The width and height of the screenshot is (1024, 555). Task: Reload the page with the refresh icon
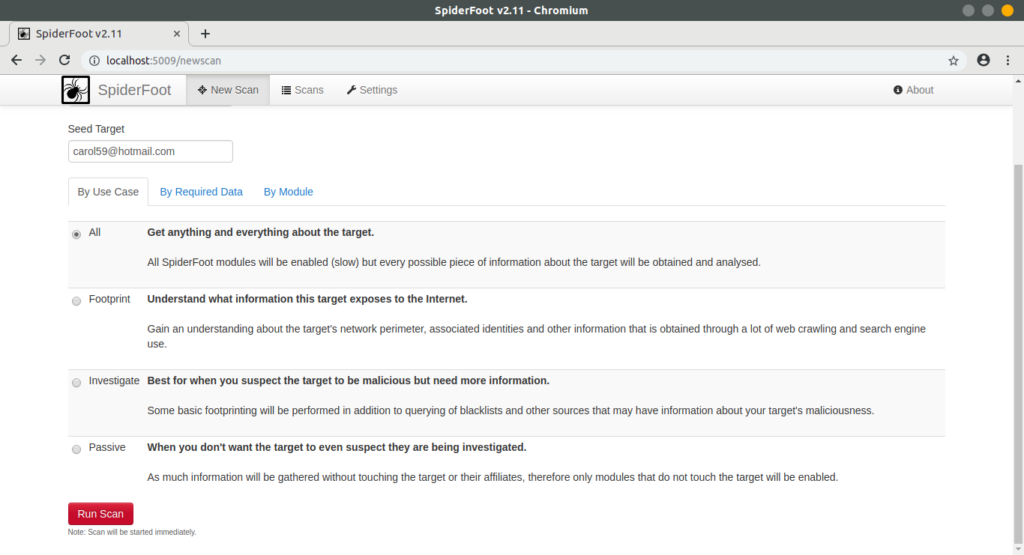tap(65, 60)
